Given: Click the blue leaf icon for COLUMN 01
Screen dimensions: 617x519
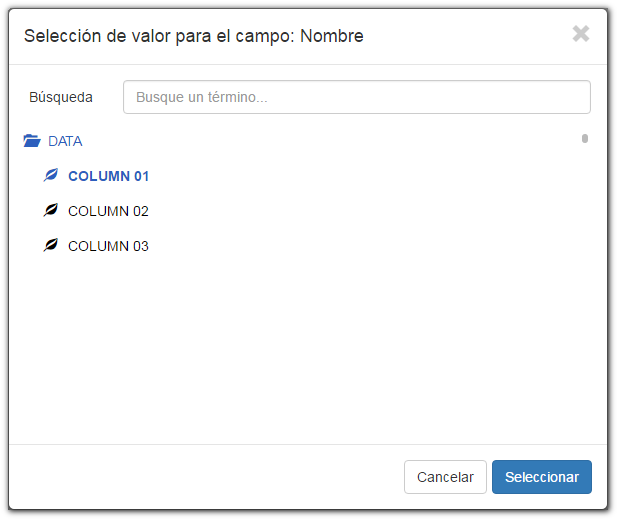Looking at the screenshot, I should click(x=51, y=175).
